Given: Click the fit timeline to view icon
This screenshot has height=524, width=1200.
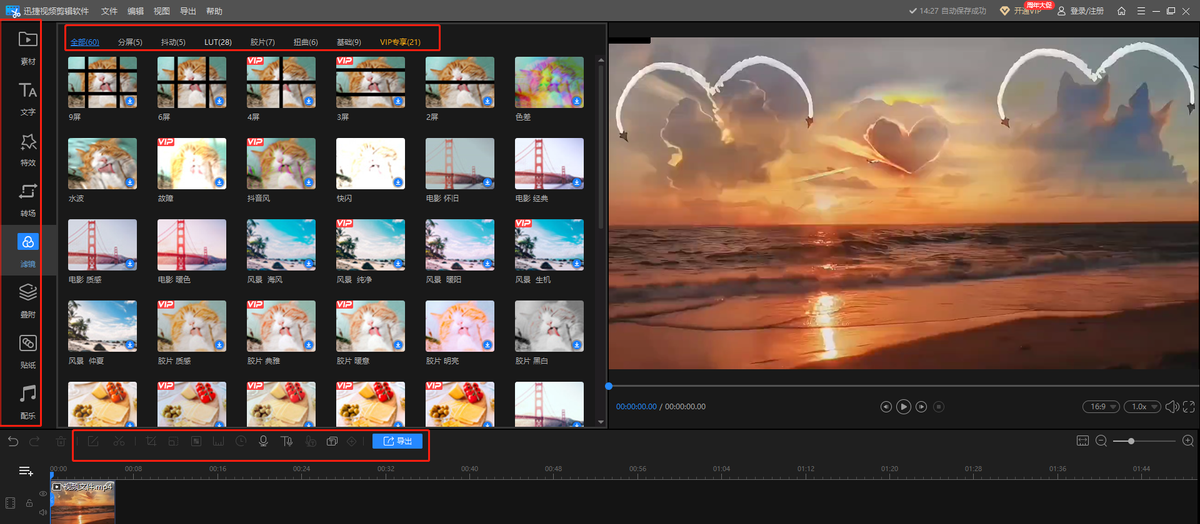Looking at the screenshot, I should [1082, 441].
